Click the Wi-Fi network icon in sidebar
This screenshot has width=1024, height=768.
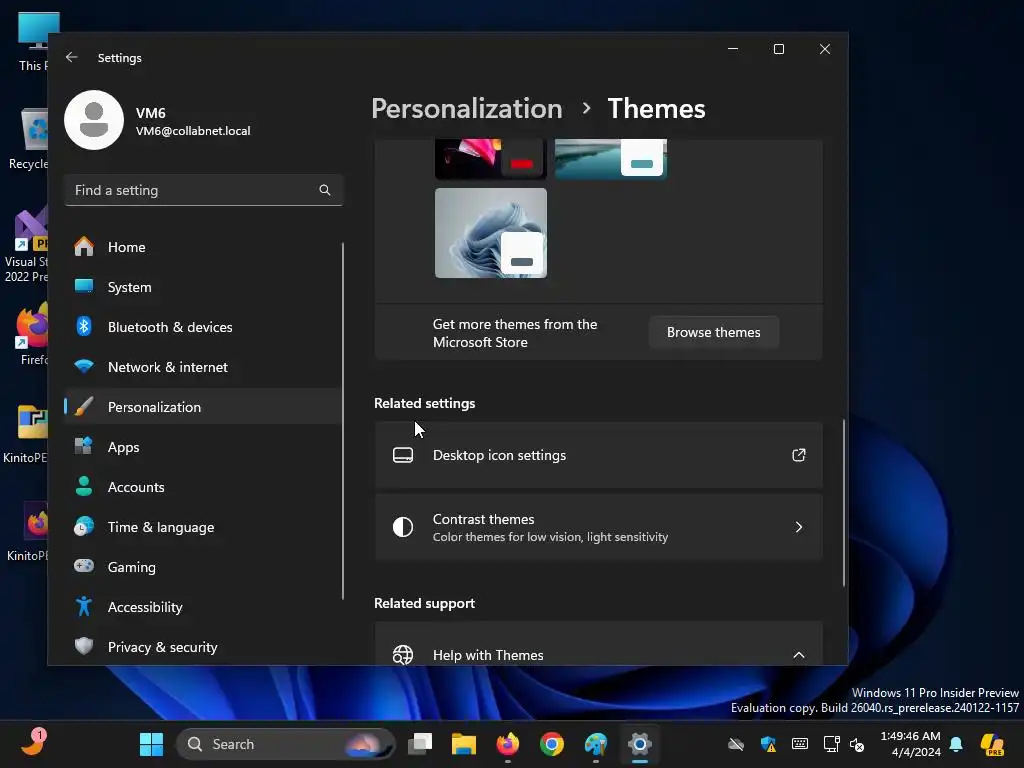point(84,366)
